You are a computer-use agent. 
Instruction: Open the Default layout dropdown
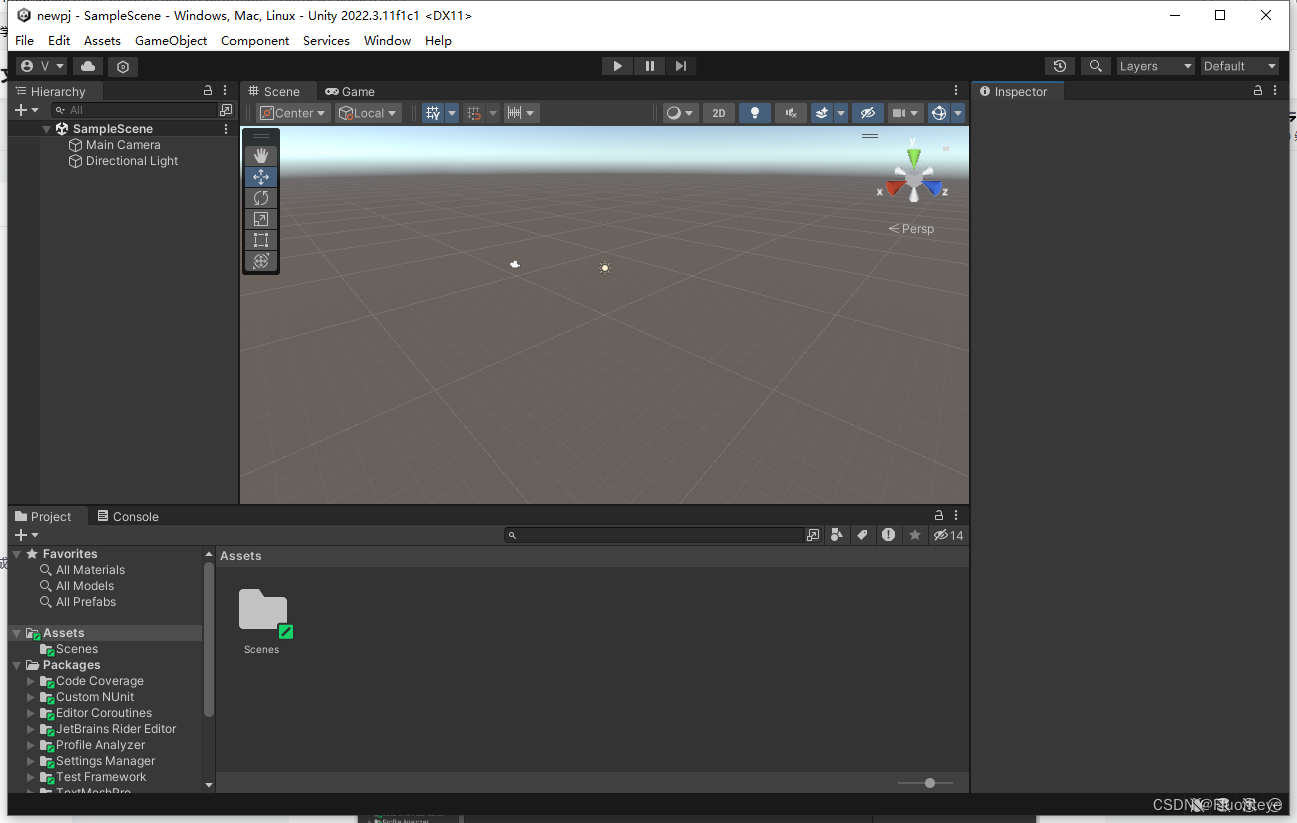[x=1240, y=66]
